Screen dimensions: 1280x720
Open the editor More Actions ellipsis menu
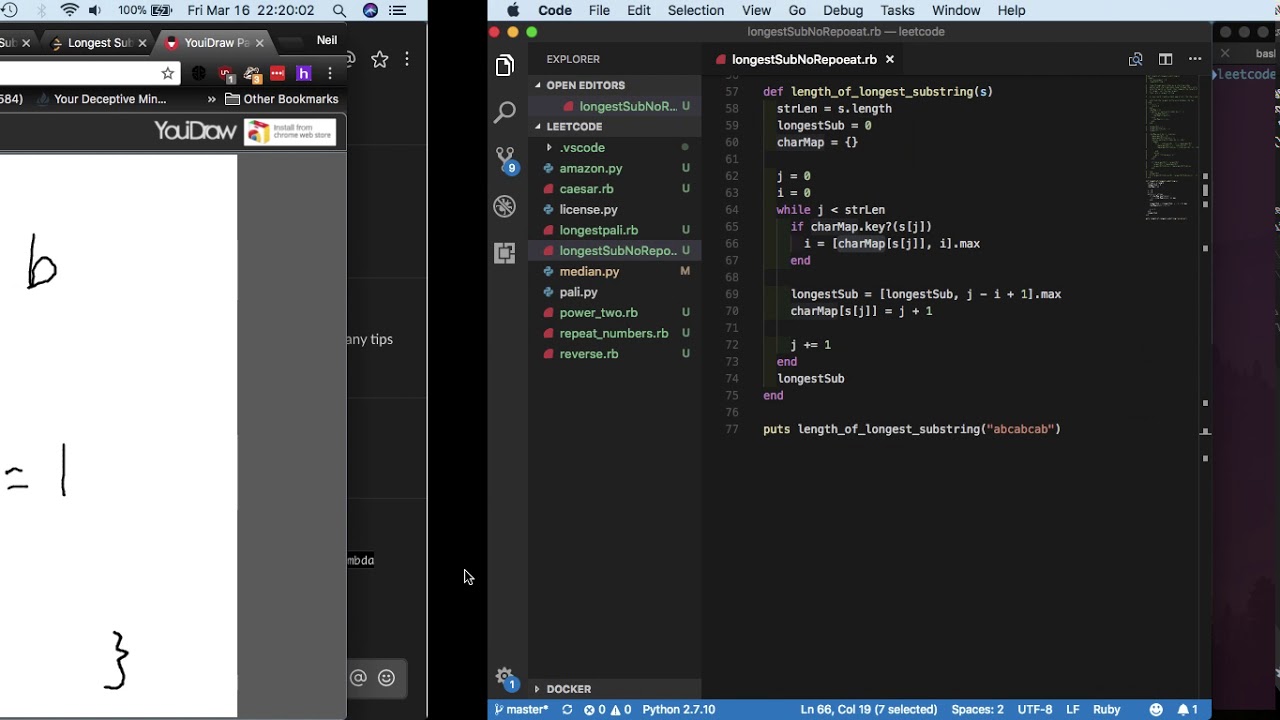click(1195, 59)
